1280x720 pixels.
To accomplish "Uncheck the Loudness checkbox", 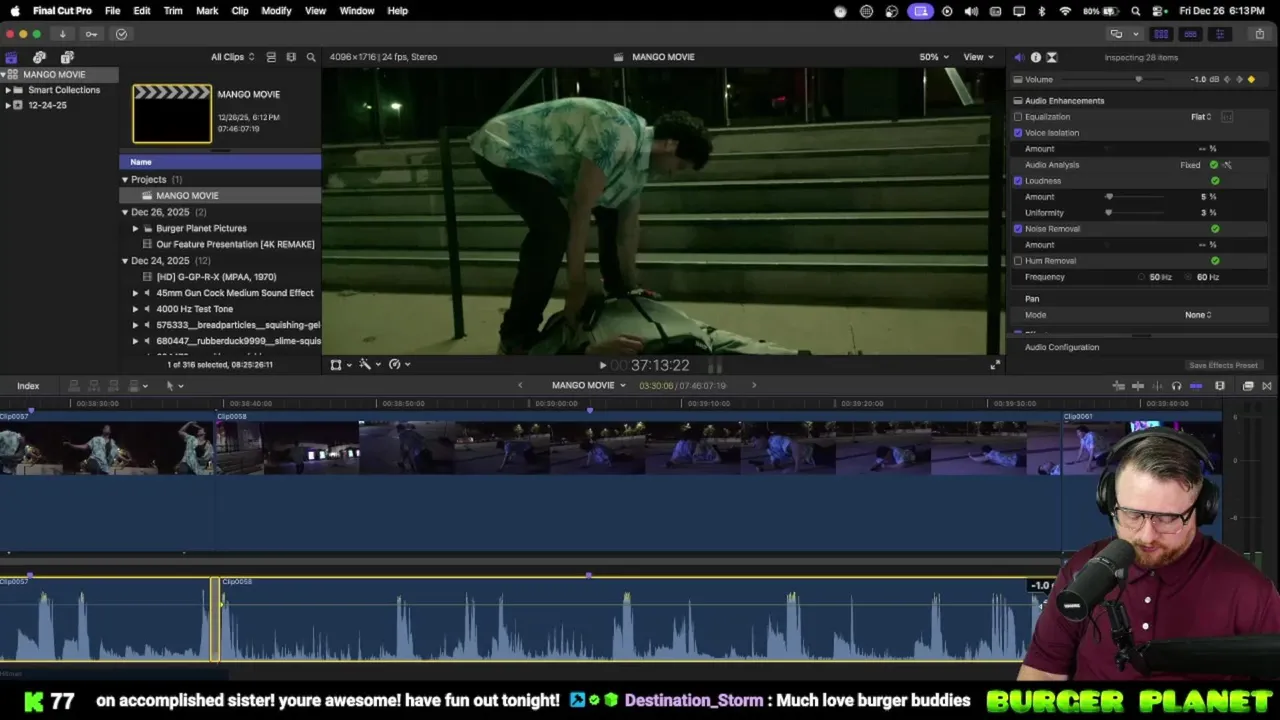I will [1018, 181].
